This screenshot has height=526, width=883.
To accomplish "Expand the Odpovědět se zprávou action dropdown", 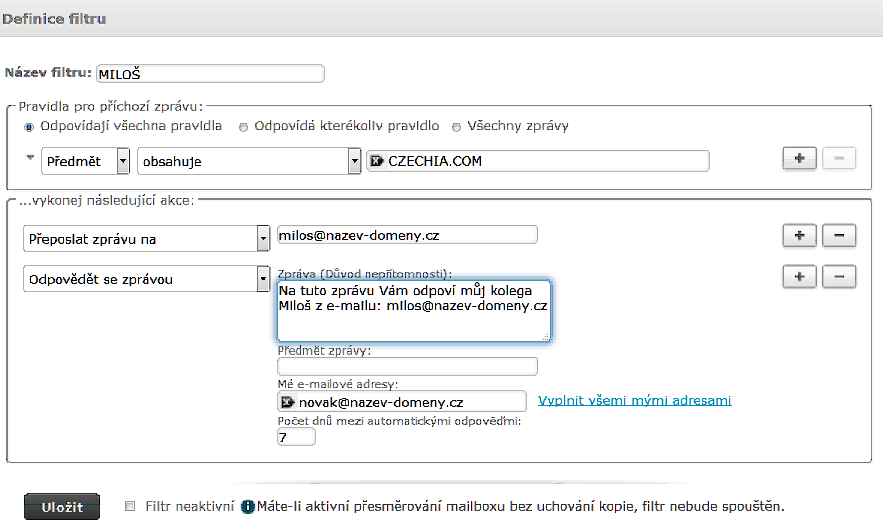I will click(263, 279).
